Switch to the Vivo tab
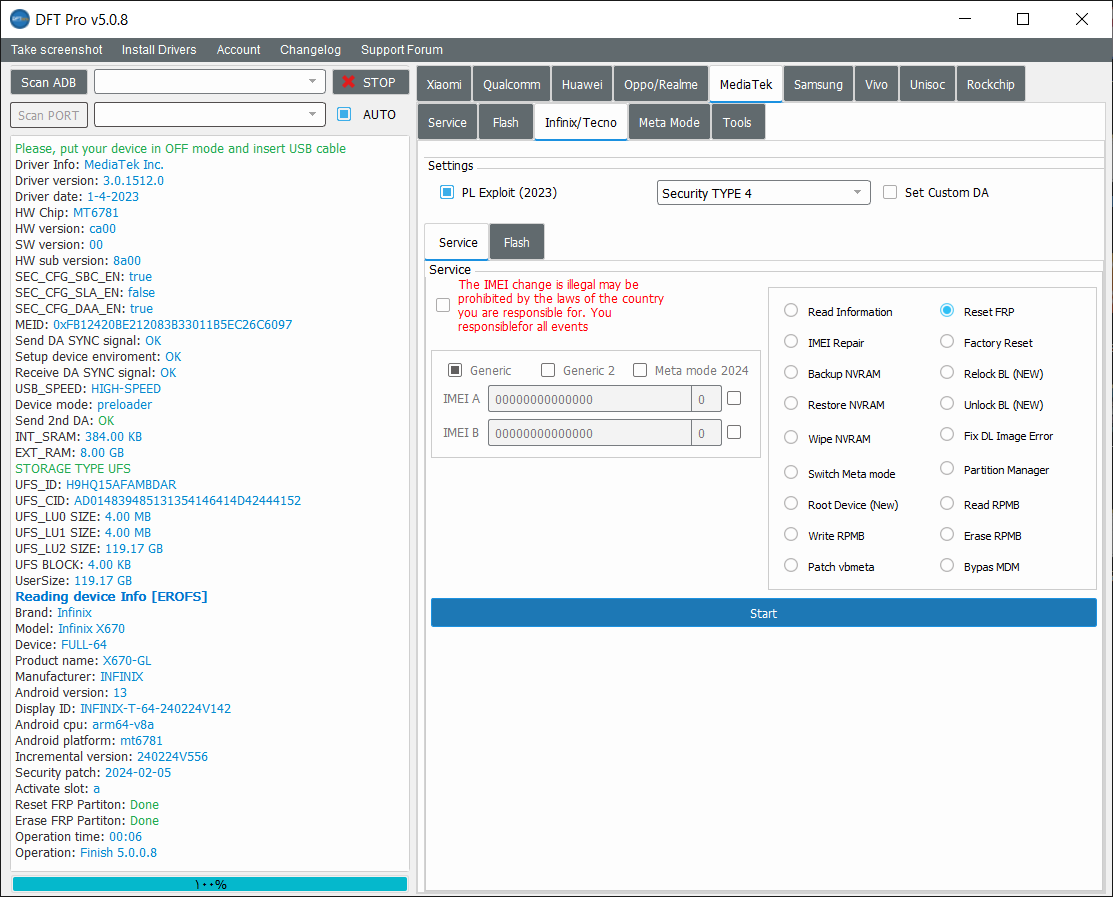 click(877, 84)
